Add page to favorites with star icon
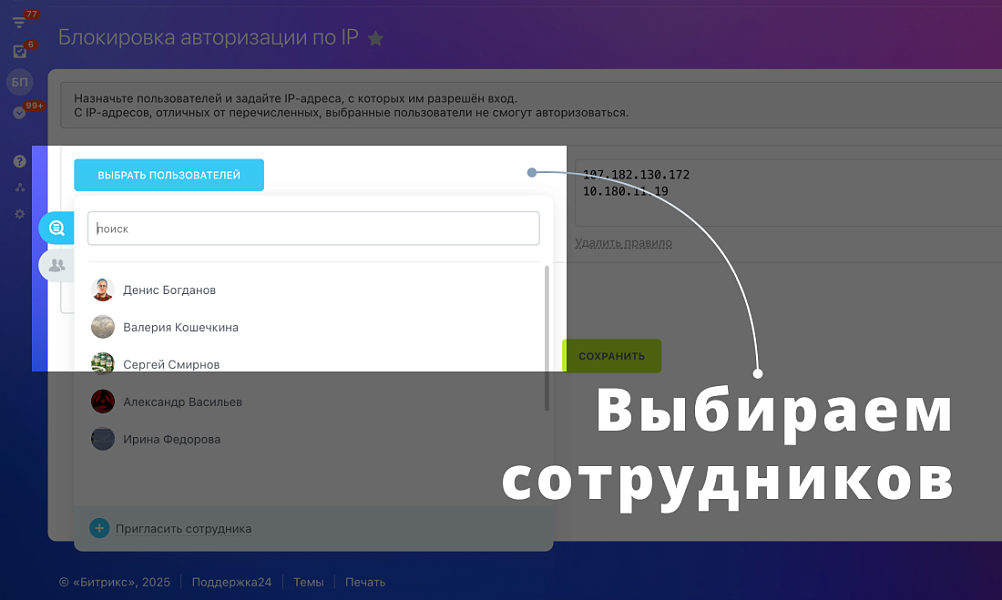The image size is (1002, 600). [376, 39]
